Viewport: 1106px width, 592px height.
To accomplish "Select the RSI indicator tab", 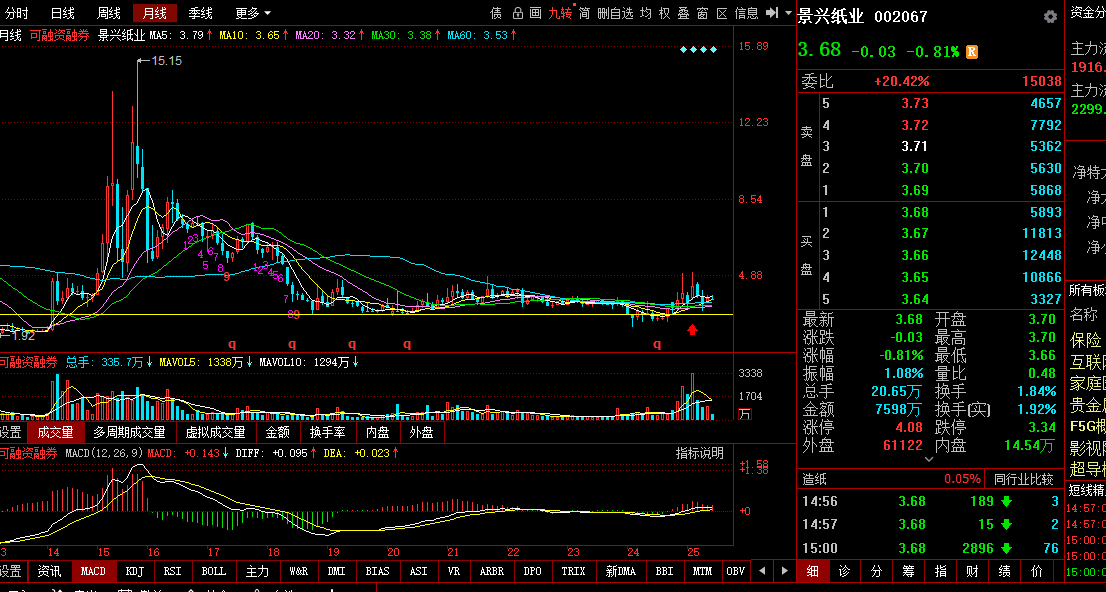I will tap(173, 571).
